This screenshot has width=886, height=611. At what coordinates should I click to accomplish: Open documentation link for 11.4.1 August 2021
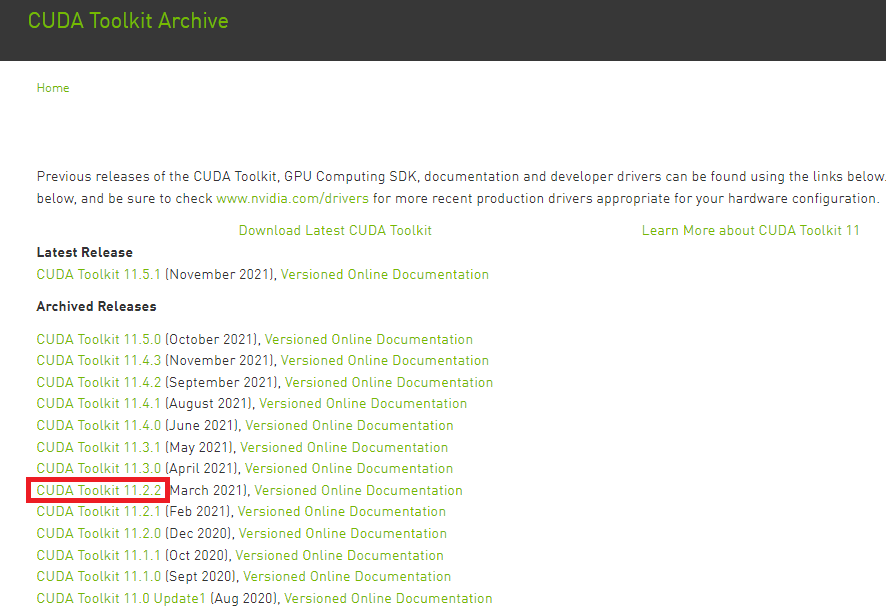click(x=363, y=404)
